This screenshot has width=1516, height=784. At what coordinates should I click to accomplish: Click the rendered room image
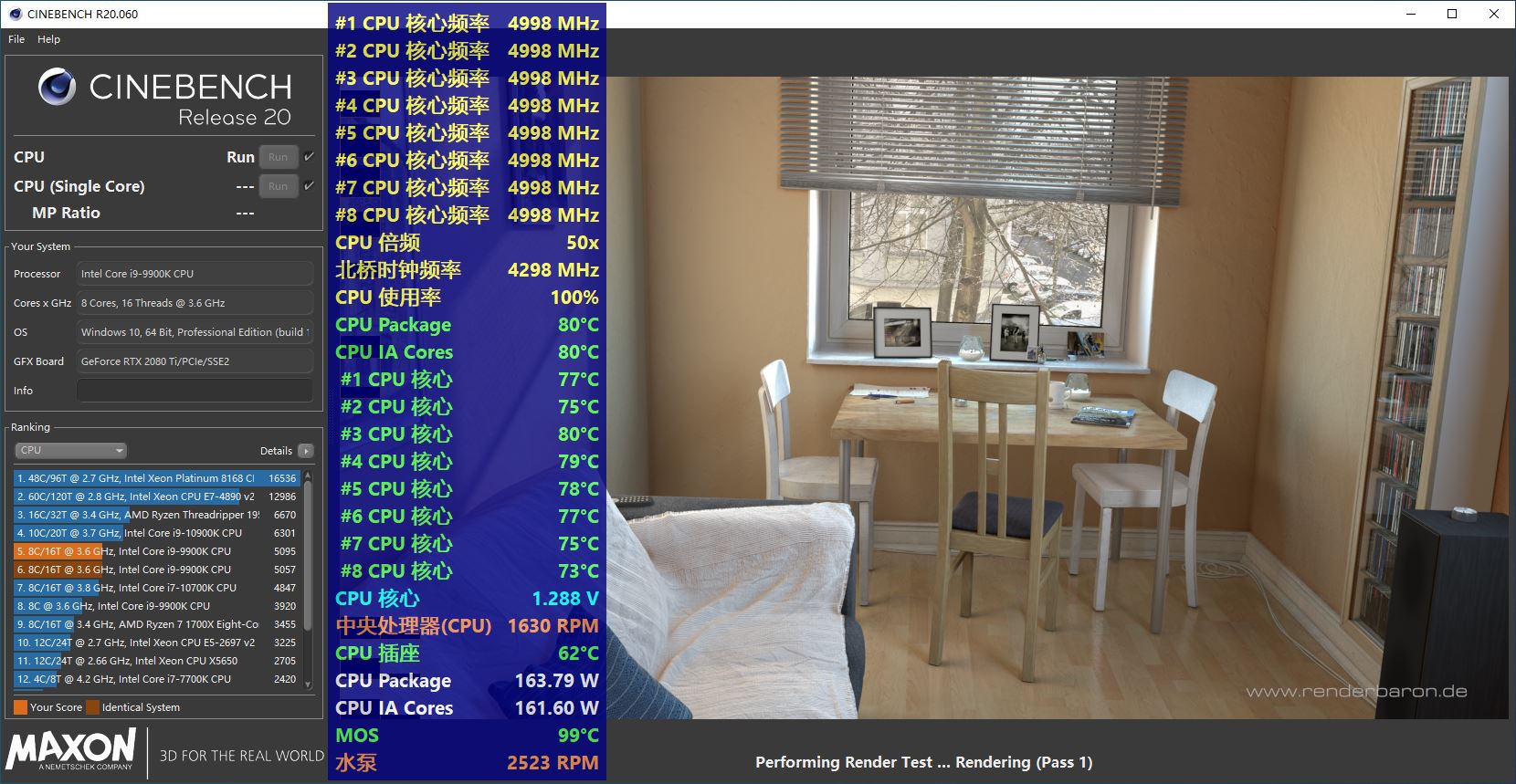tap(1057, 397)
